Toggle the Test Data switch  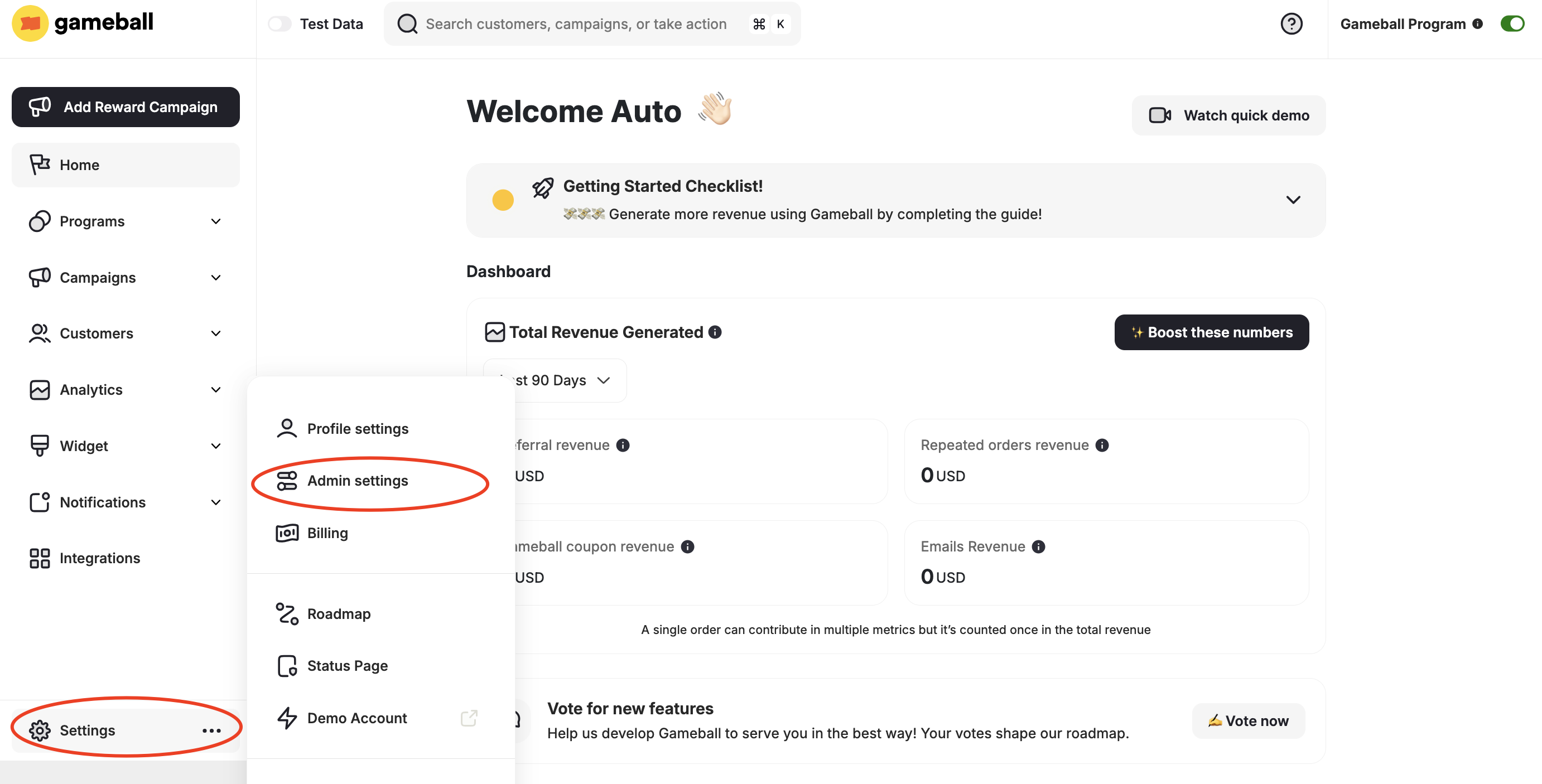(x=280, y=24)
